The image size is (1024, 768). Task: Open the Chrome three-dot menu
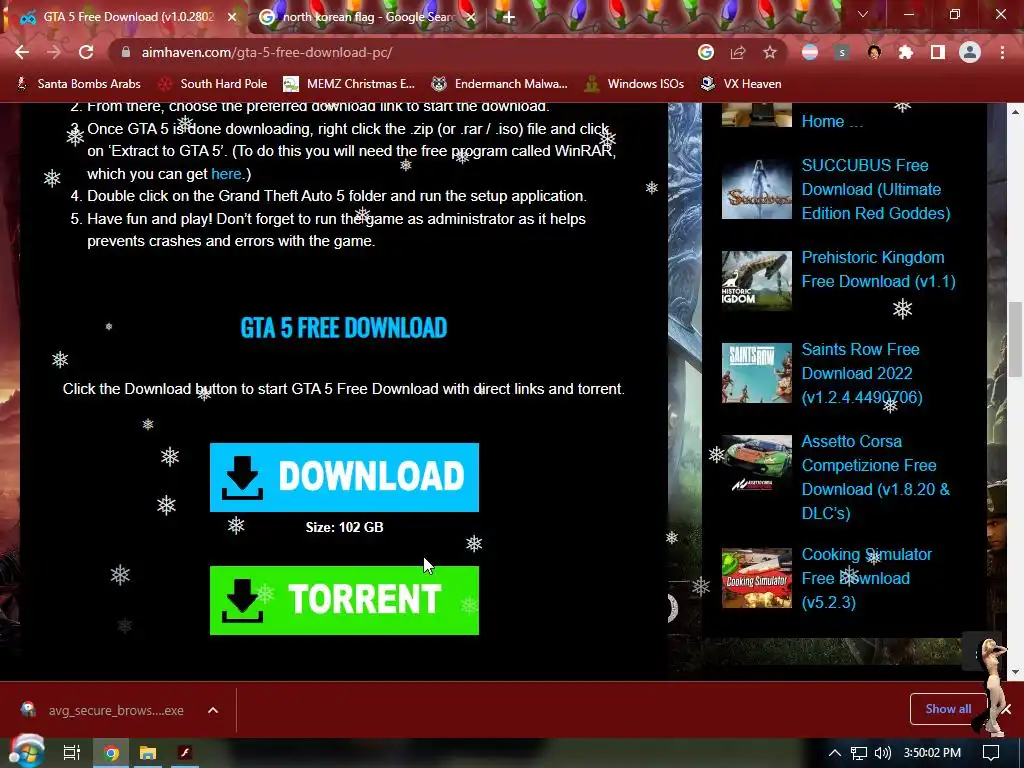(1002, 52)
